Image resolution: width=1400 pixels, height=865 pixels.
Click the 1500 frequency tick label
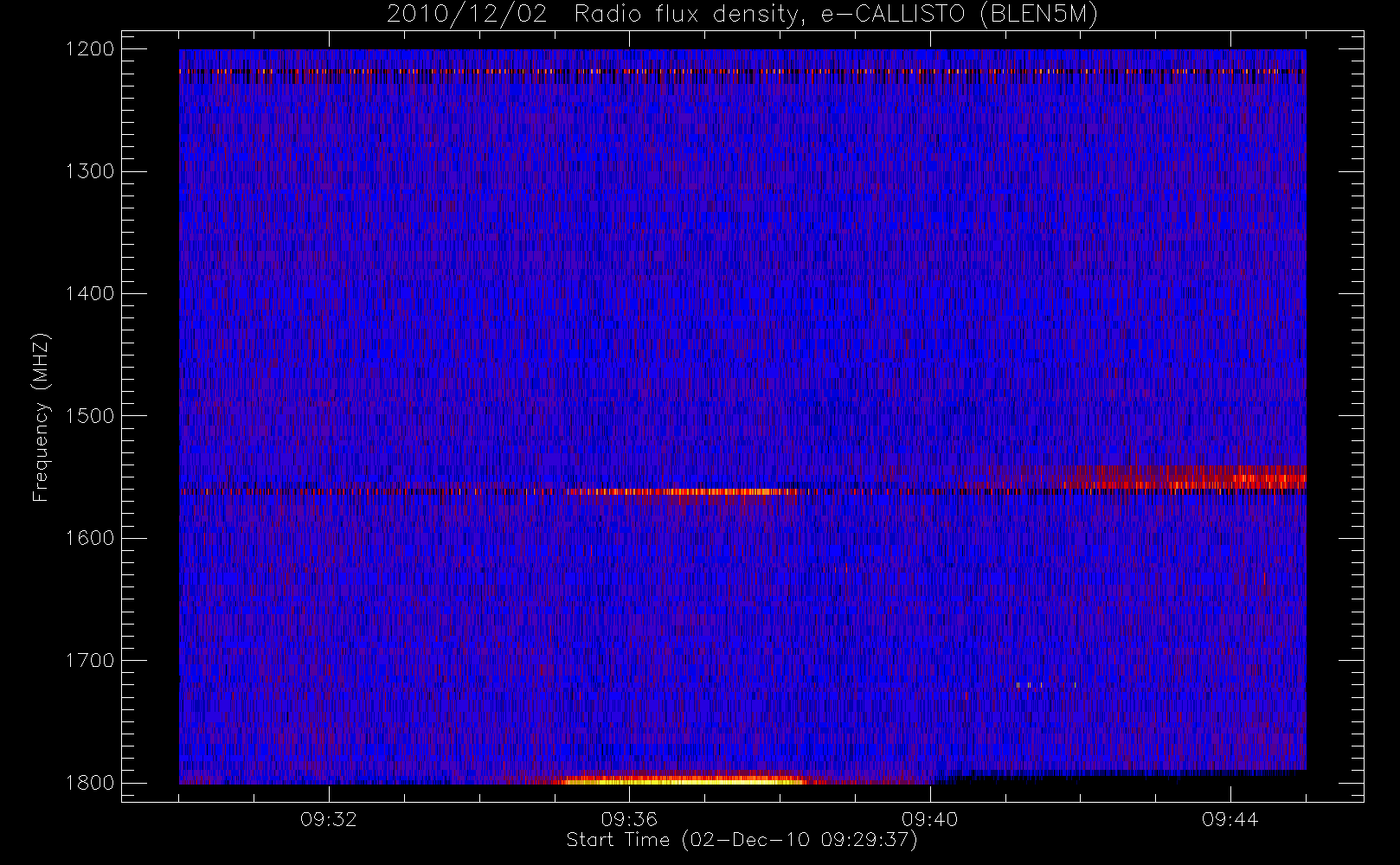(90, 416)
